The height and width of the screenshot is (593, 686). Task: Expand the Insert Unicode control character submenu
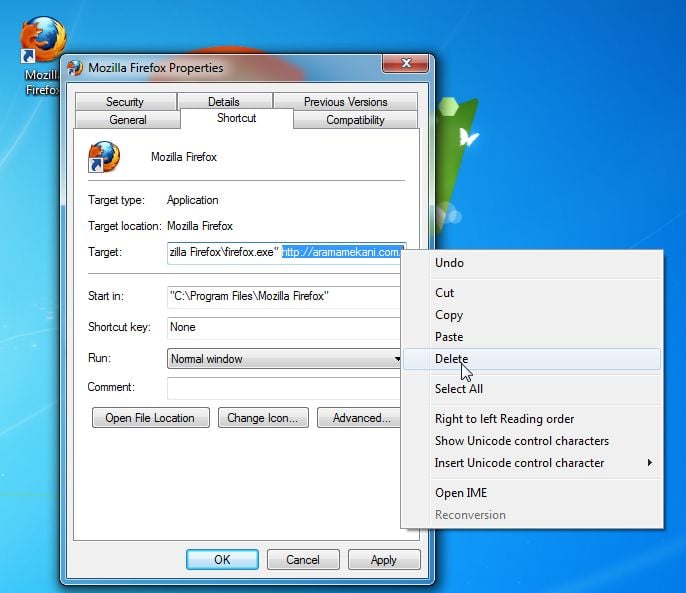tap(532, 463)
